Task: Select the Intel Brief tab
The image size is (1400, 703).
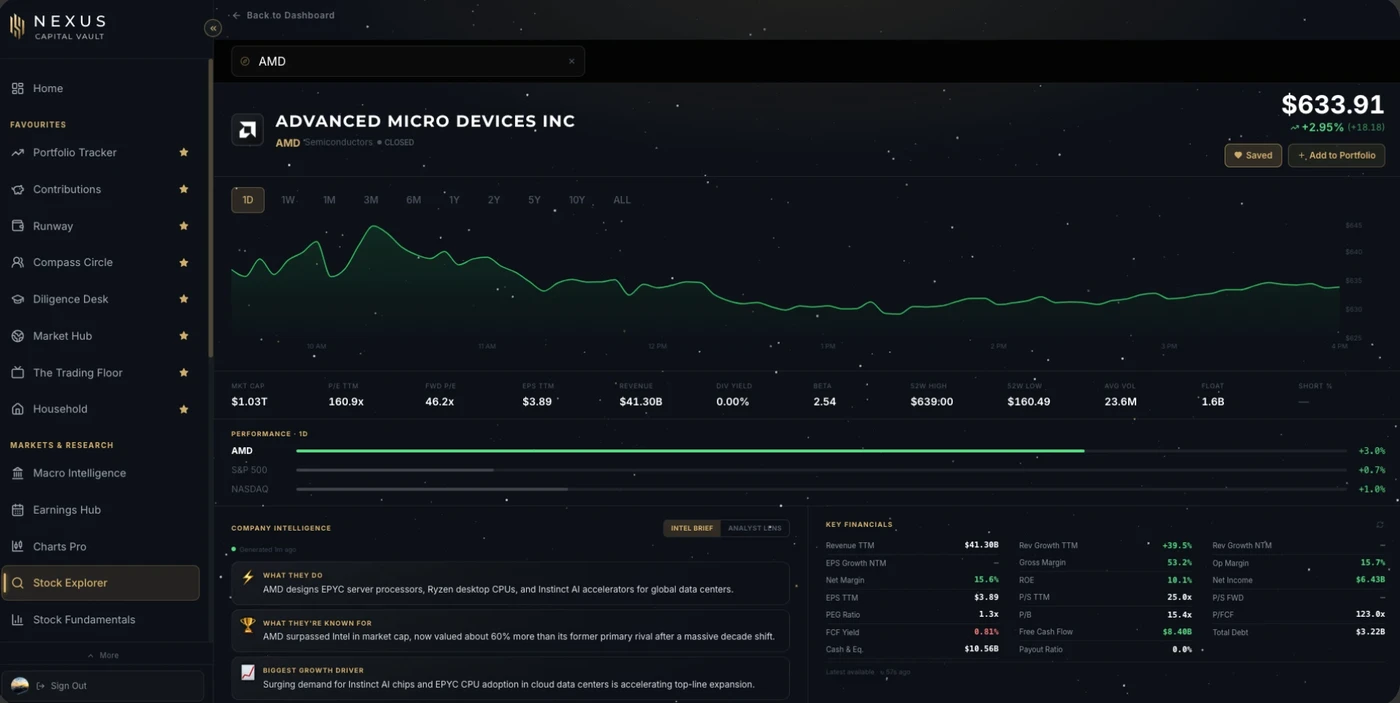Action: [692, 528]
